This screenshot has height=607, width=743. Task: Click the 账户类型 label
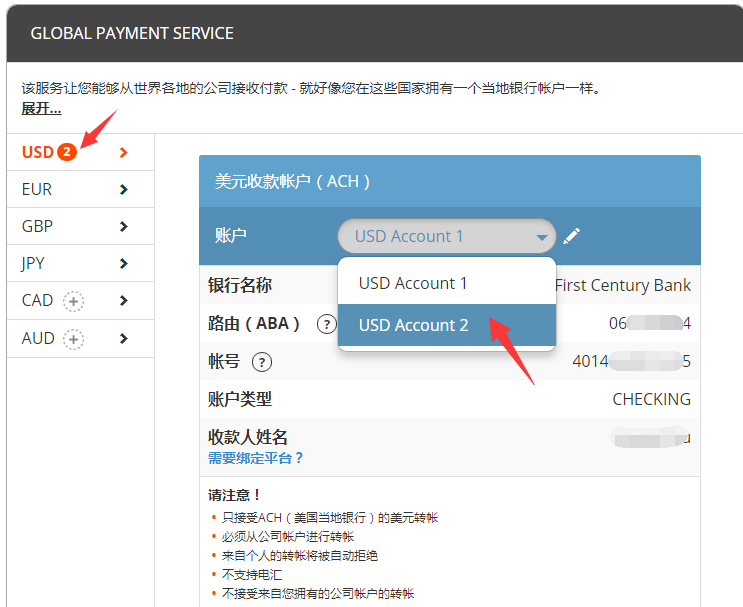pyautogui.click(x=240, y=399)
